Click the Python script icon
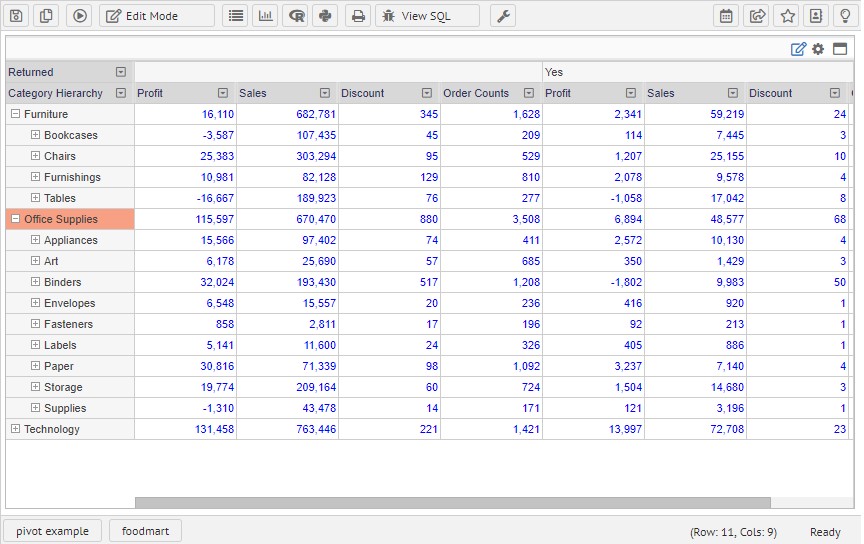The width and height of the screenshot is (864, 544). click(x=324, y=16)
